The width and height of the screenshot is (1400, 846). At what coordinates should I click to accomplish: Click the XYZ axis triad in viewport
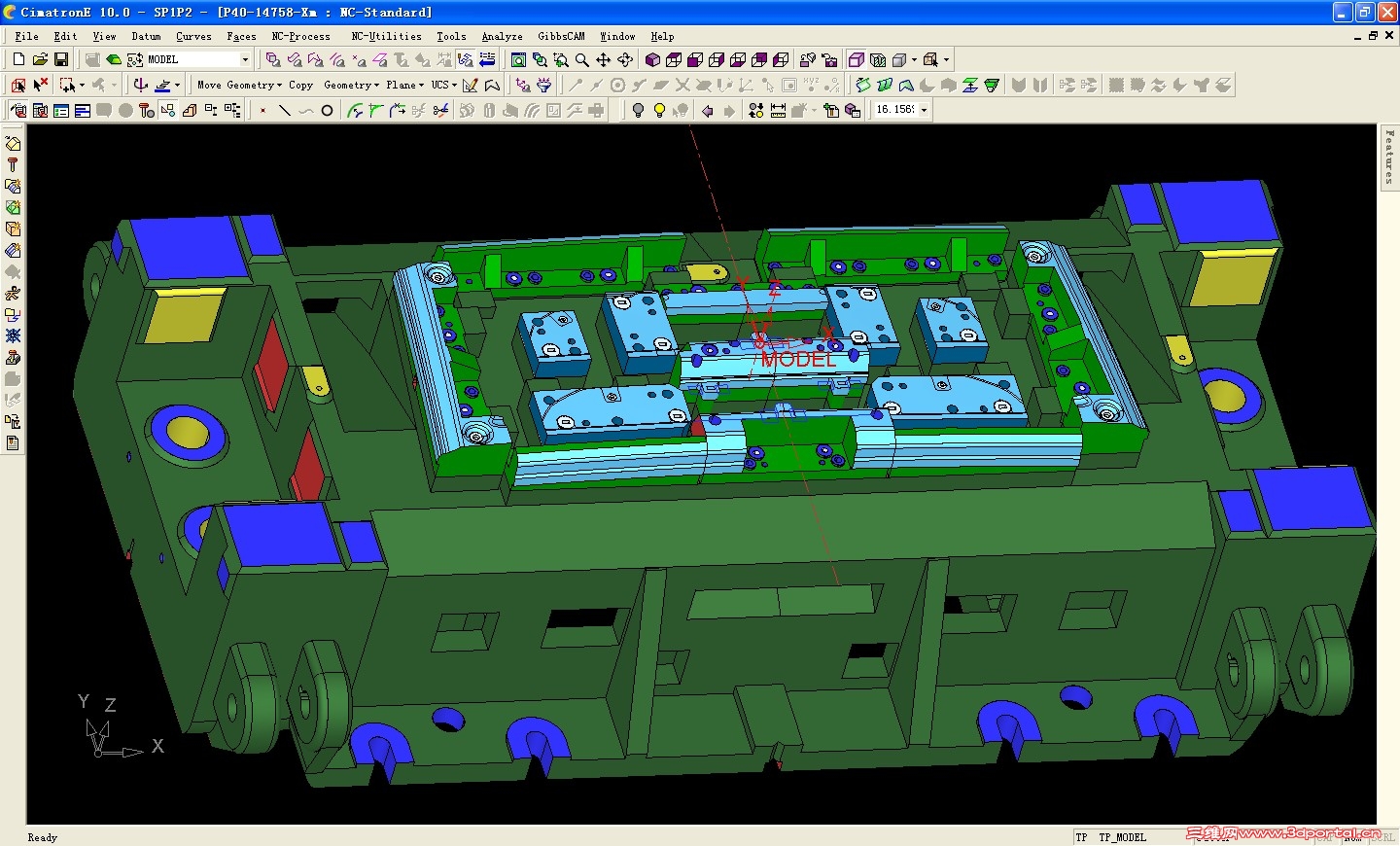click(119, 726)
